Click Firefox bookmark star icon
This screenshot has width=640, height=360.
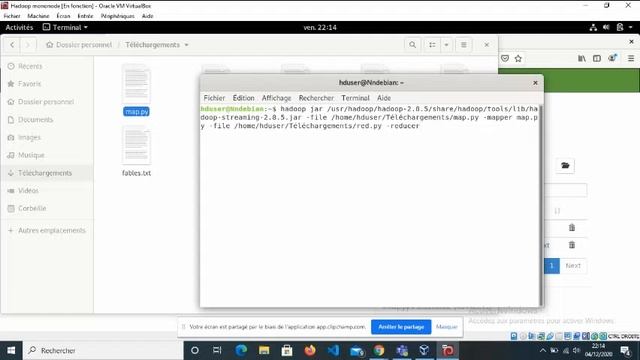point(518,58)
